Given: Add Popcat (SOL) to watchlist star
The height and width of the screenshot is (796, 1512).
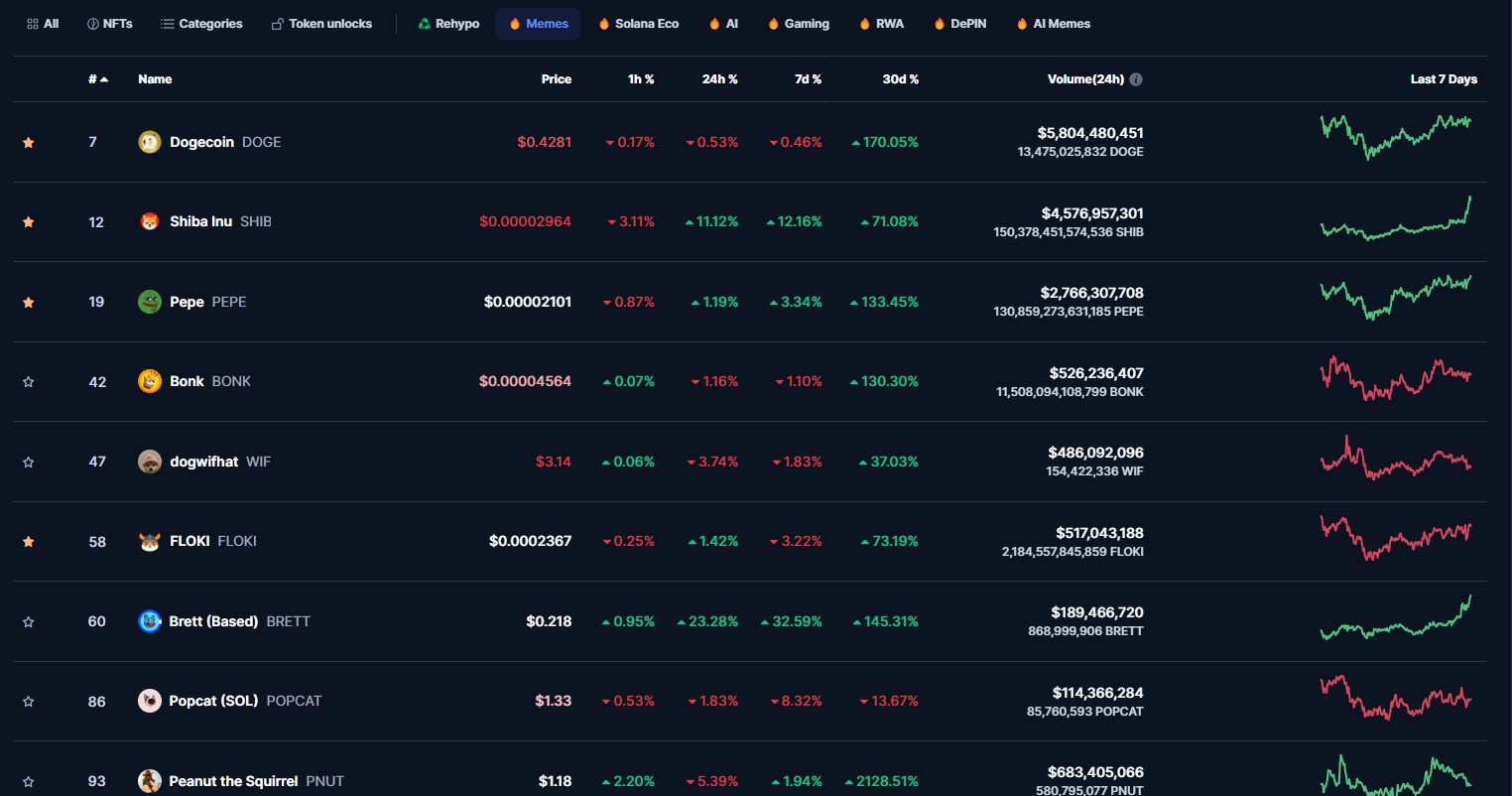Looking at the screenshot, I should point(29,702).
